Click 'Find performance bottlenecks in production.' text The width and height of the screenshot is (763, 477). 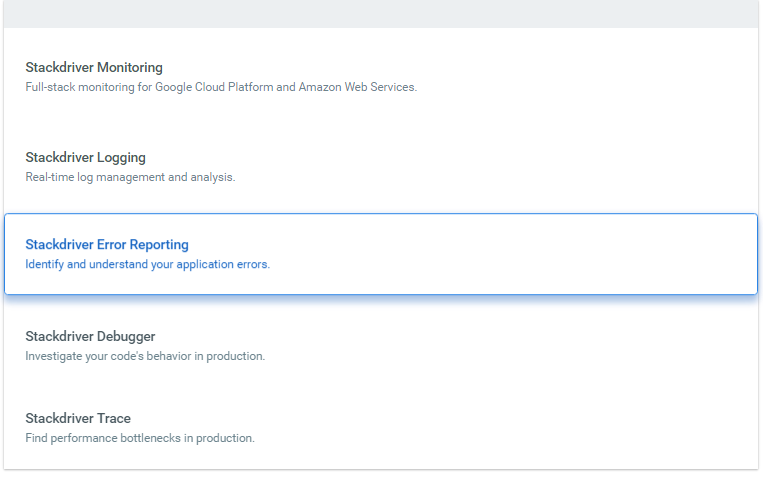coord(140,438)
